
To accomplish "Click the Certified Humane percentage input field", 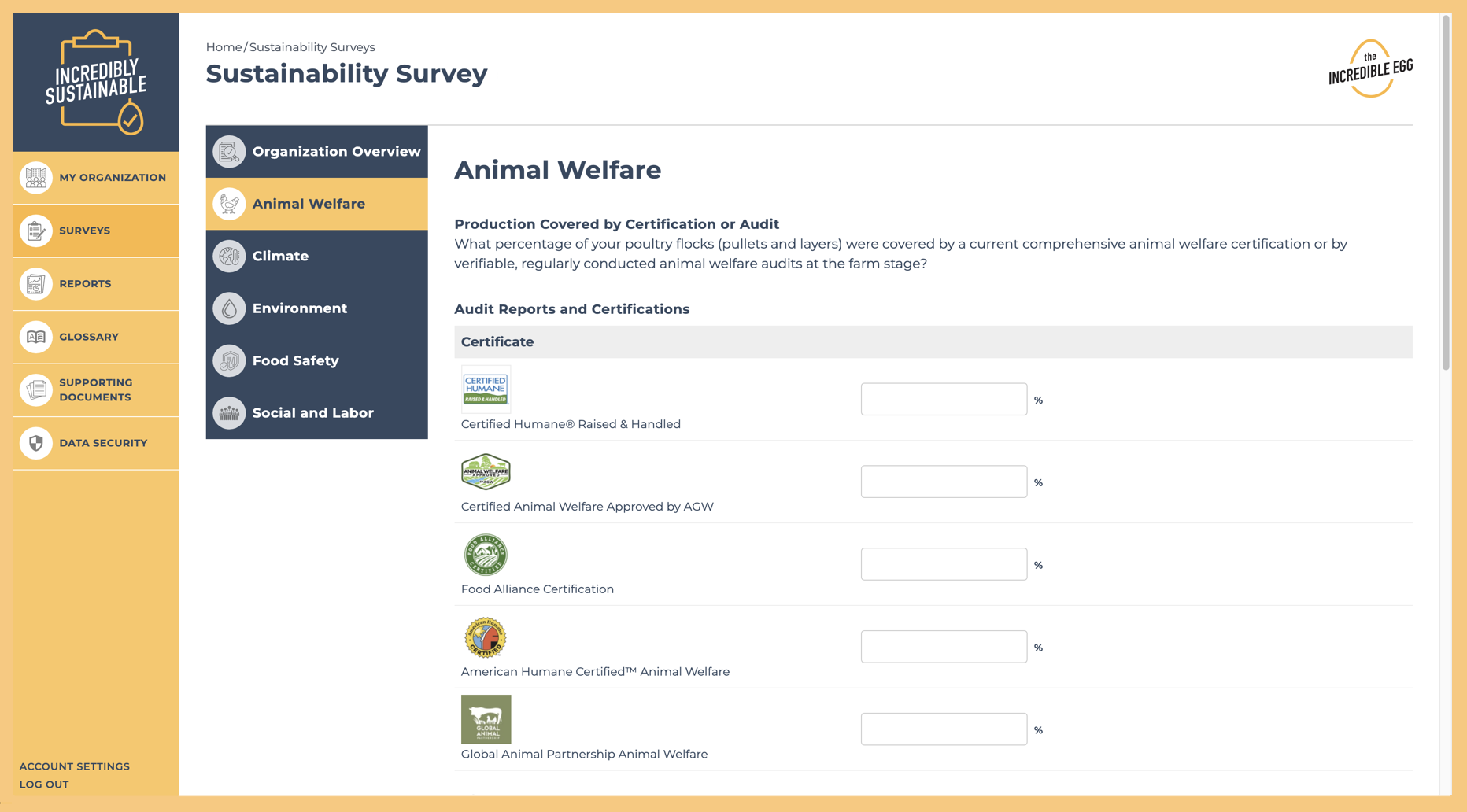I will [x=943, y=400].
